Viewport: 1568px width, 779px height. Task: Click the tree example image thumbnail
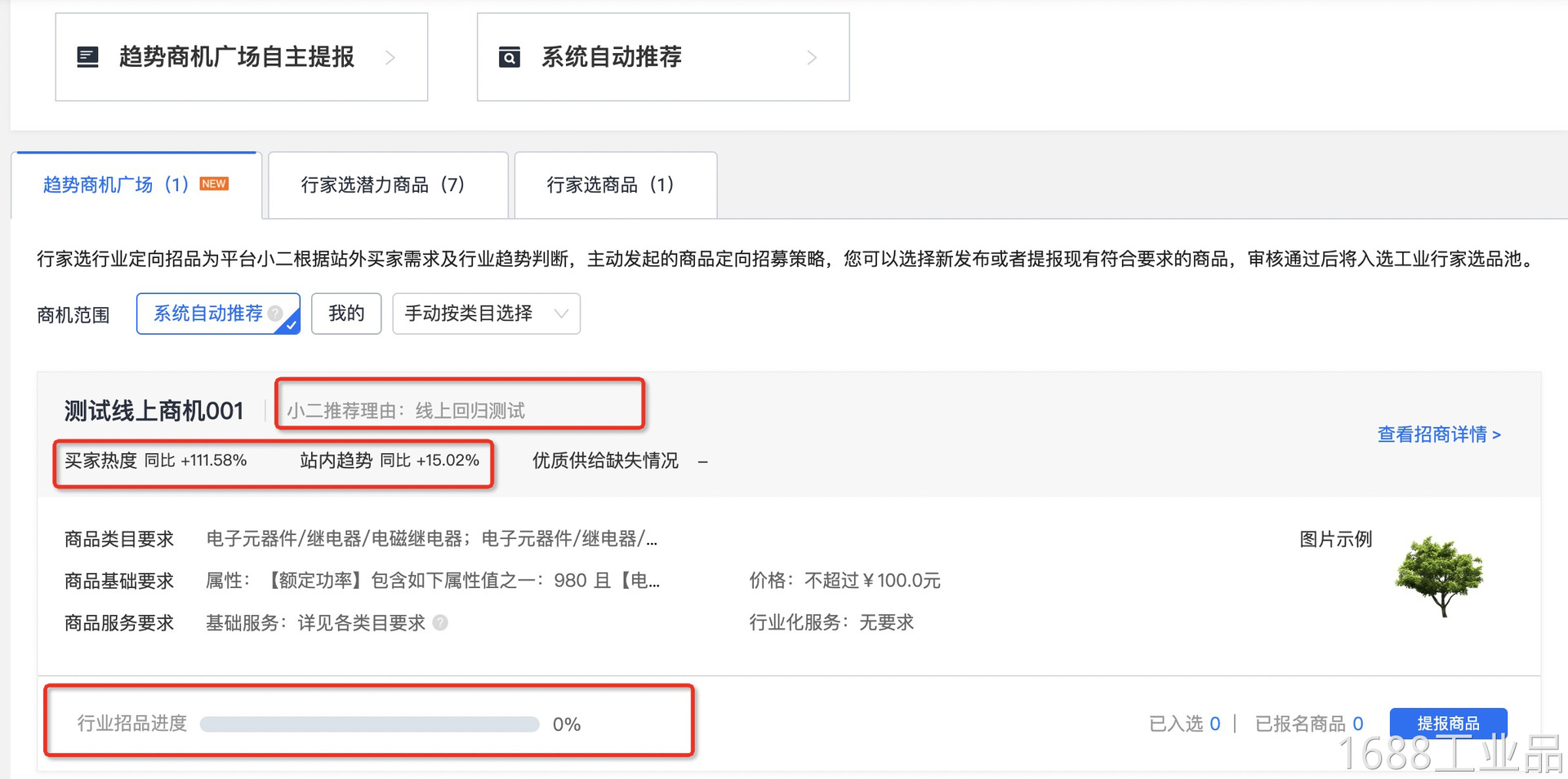[x=1439, y=576]
